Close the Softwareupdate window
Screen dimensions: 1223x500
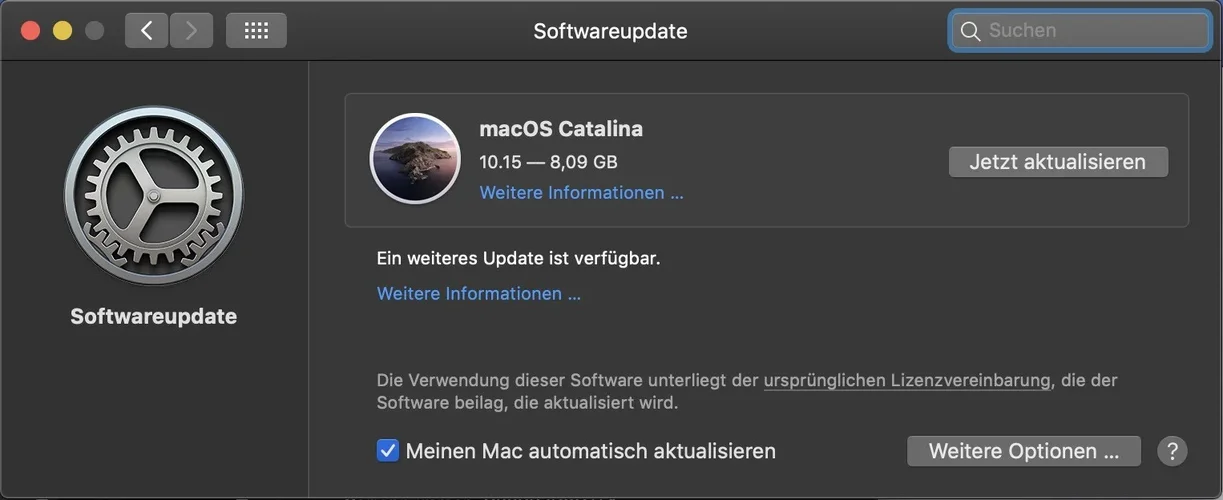click(x=31, y=30)
